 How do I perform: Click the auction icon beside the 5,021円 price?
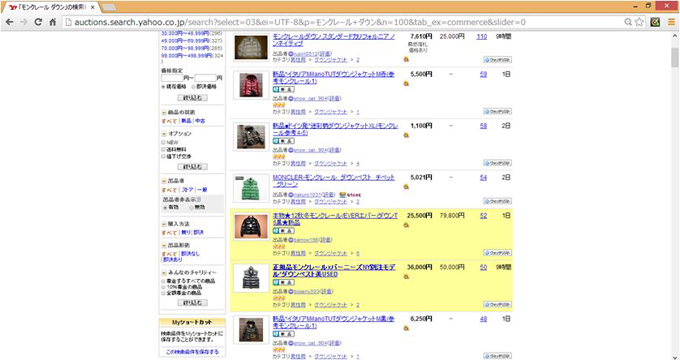(x=406, y=187)
